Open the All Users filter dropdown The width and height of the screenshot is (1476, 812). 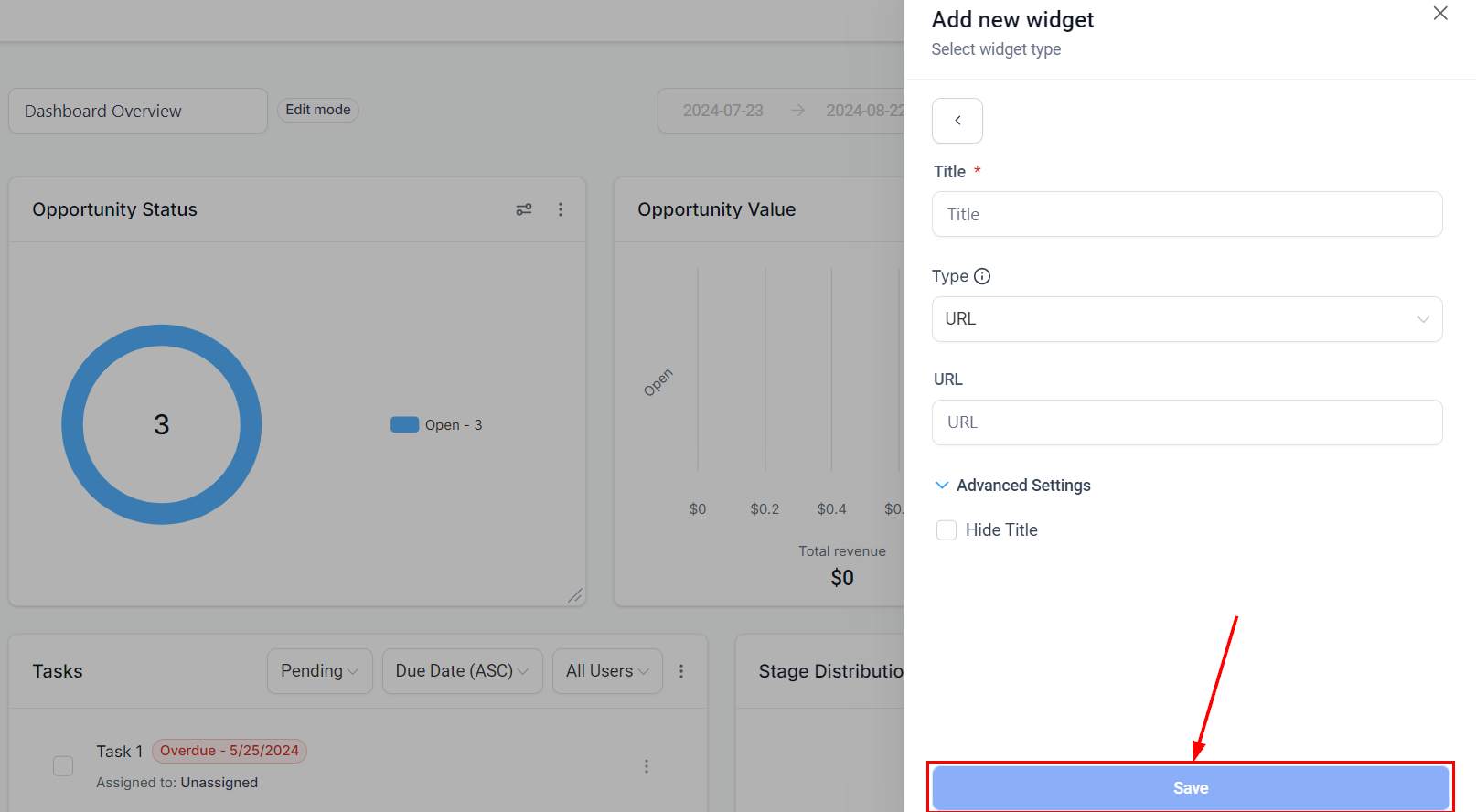tap(607, 671)
